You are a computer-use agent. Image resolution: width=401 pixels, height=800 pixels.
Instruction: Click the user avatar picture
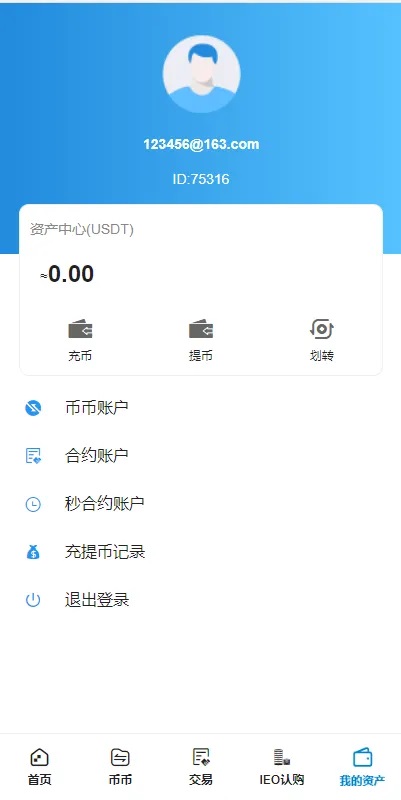(202, 74)
